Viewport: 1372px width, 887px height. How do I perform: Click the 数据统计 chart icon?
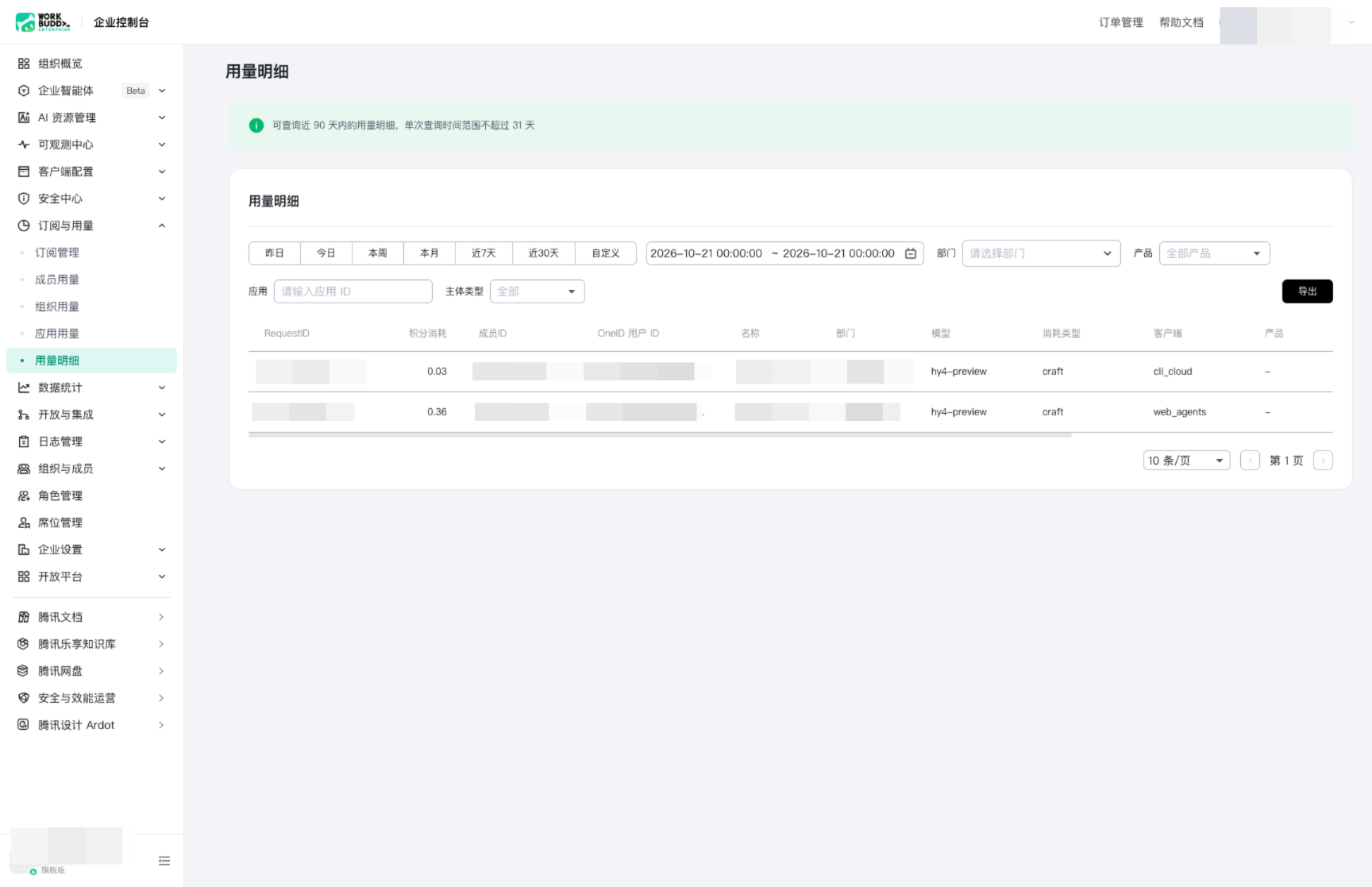(24, 388)
